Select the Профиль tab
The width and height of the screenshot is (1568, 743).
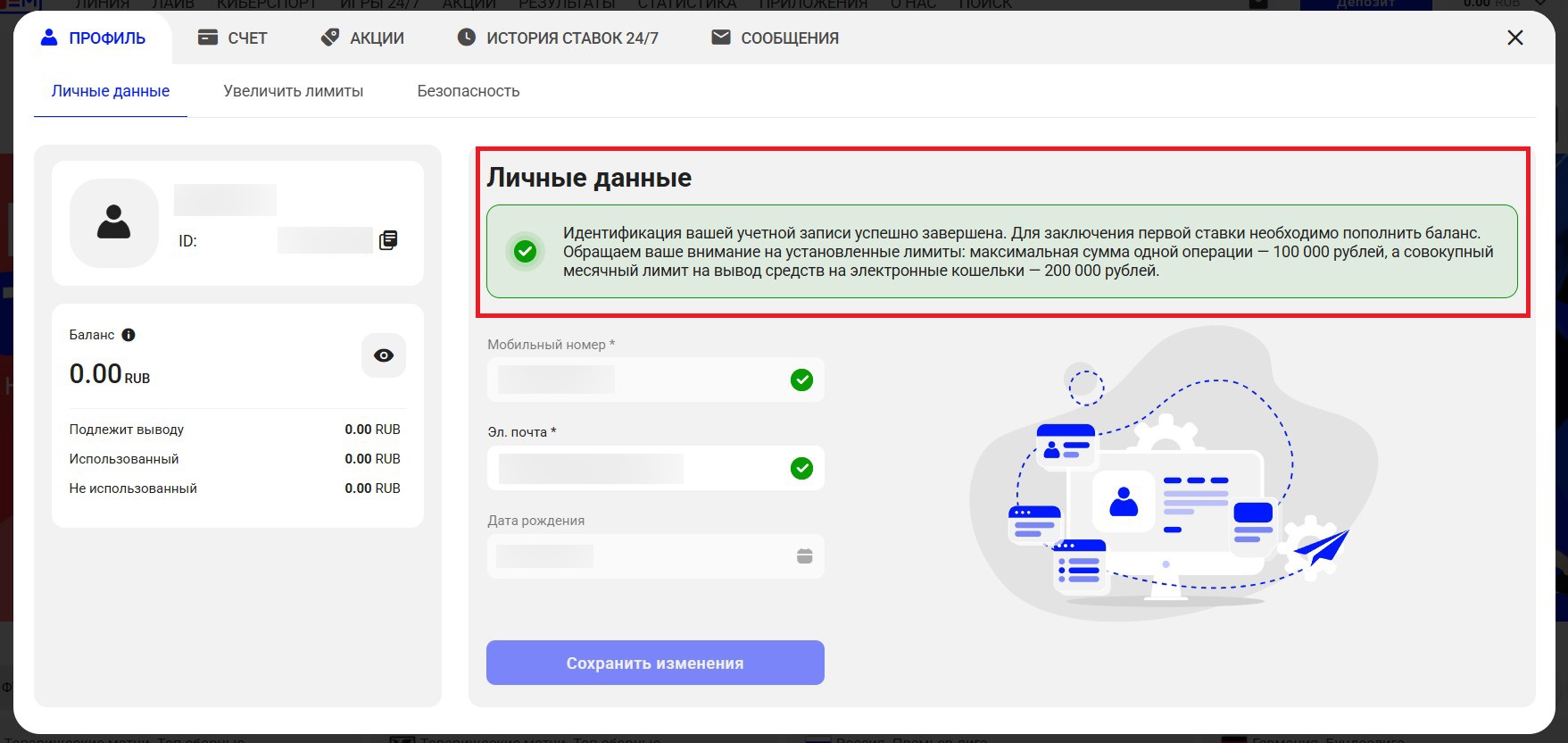(94, 38)
